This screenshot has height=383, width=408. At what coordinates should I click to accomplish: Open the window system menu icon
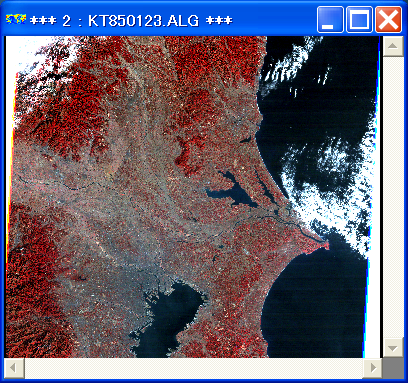pyautogui.click(x=16, y=20)
